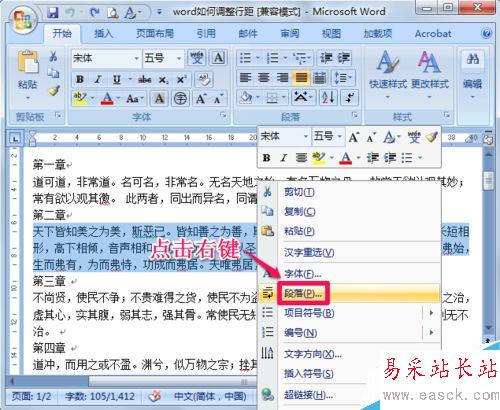Open the 编辑 editing group
The image size is (500, 410).
coord(472,74)
